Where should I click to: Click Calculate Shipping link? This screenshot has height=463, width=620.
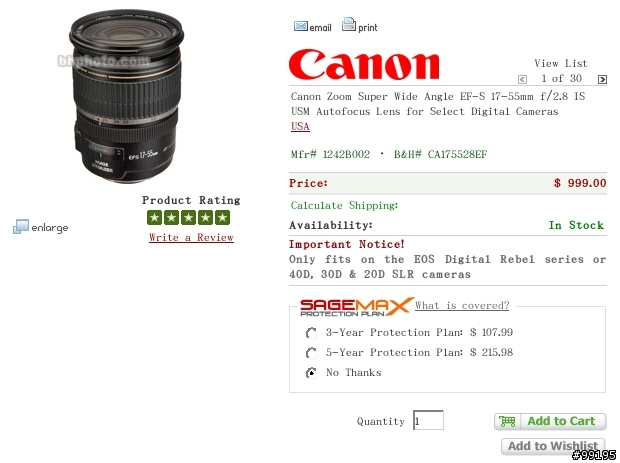pyautogui.click(x=344, y=205)
